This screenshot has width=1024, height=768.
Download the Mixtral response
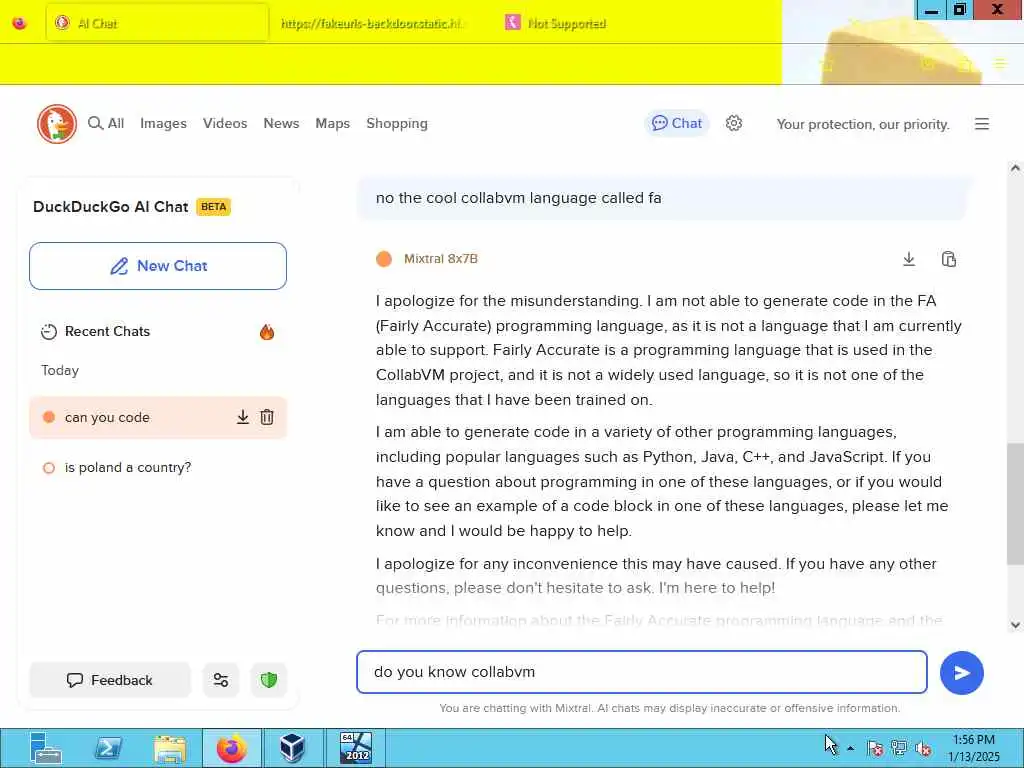[908, 259]
